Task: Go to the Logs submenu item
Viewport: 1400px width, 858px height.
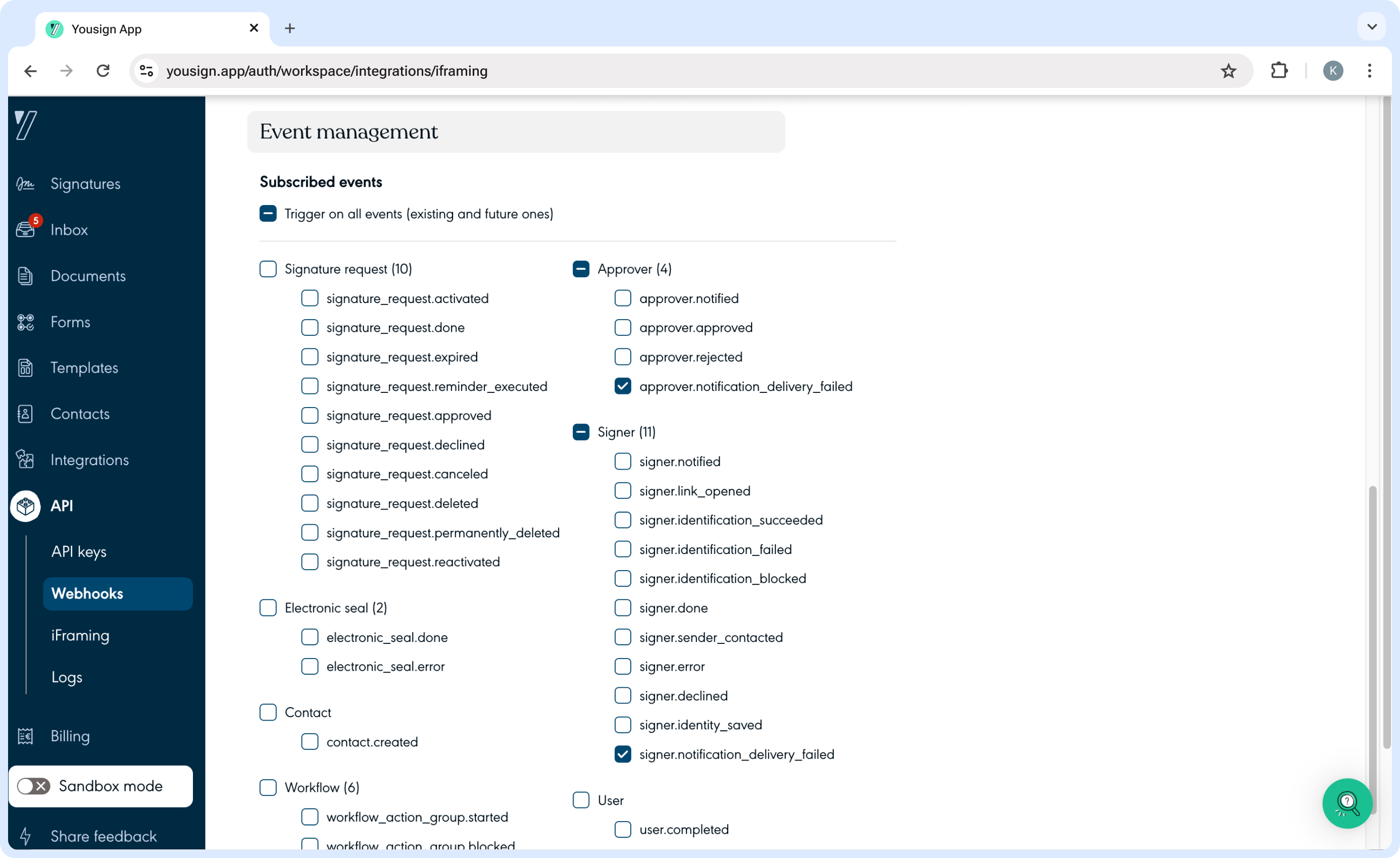Action: (67, 677)
